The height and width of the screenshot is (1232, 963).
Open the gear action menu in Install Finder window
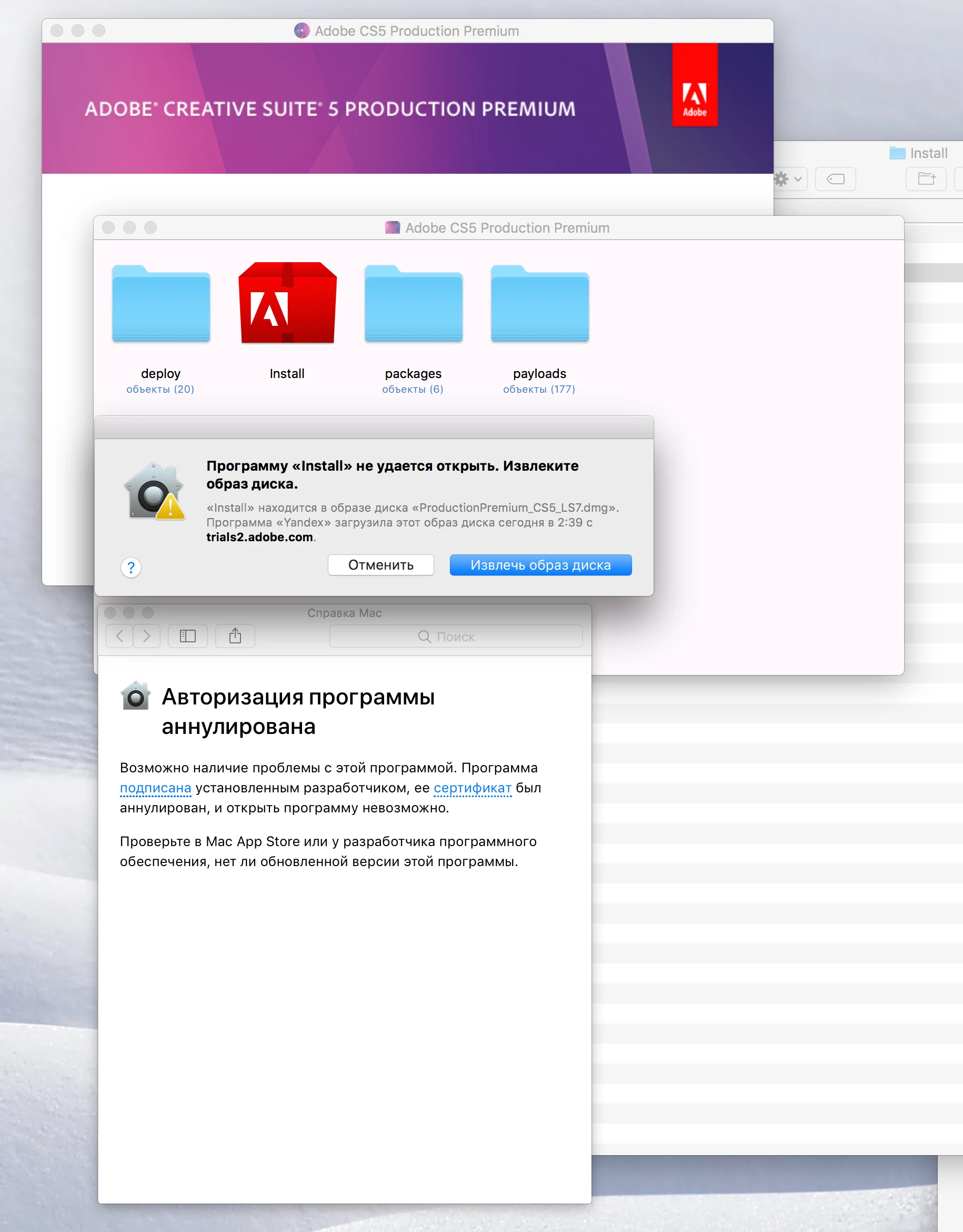[788, 179]
